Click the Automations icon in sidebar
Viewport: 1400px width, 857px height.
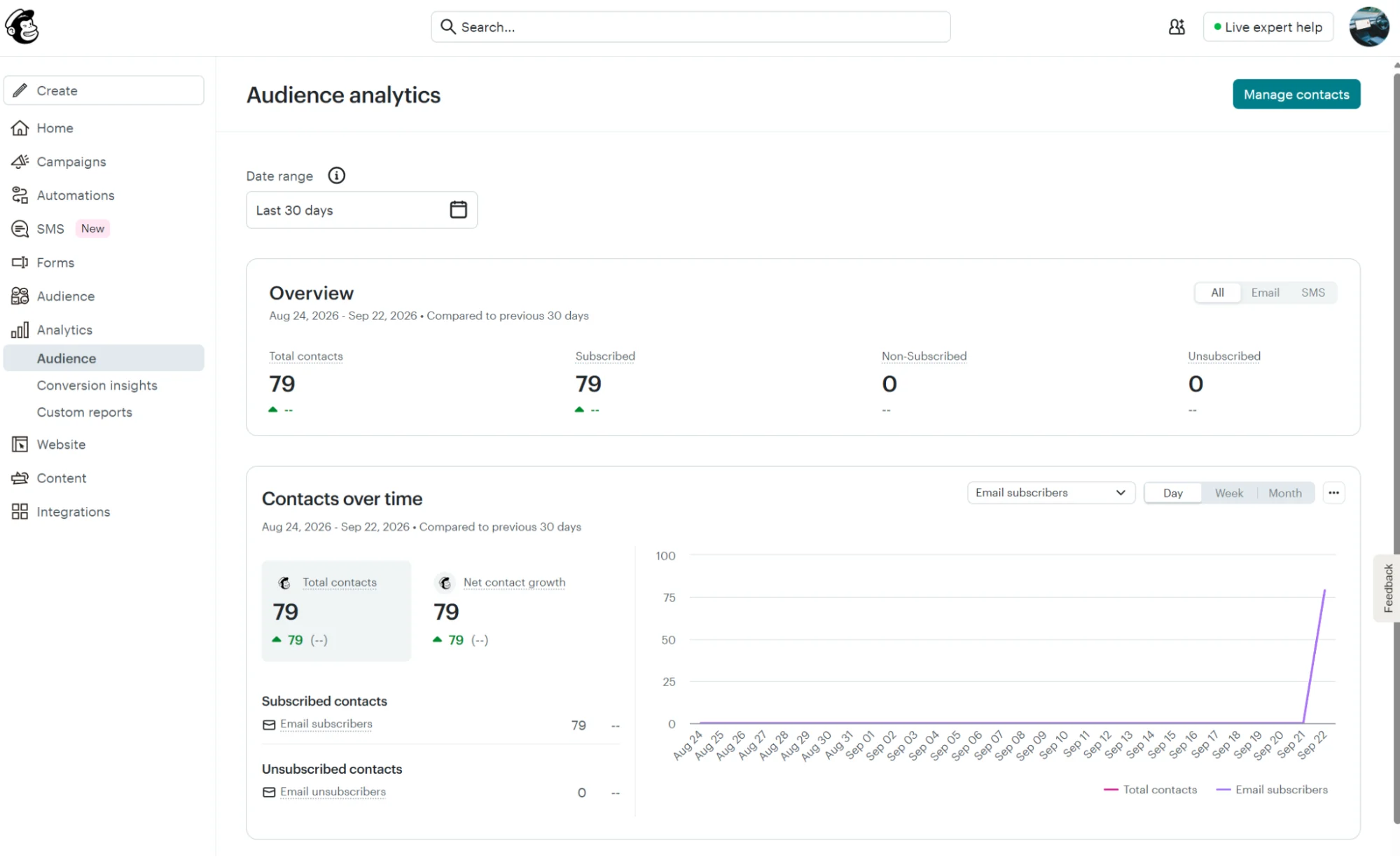click(20, 195)
